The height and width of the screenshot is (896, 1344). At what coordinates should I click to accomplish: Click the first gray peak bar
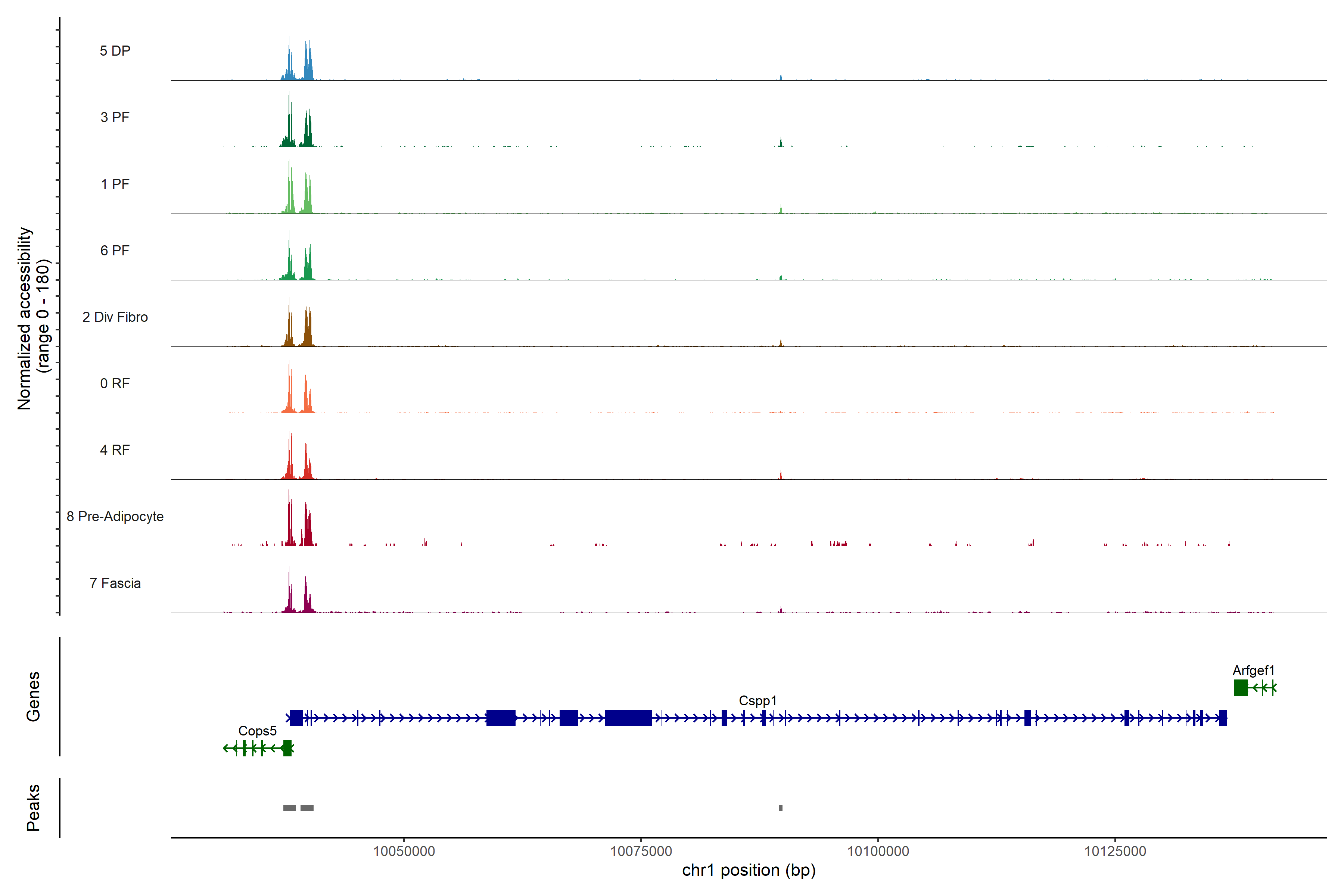(290, 808)
